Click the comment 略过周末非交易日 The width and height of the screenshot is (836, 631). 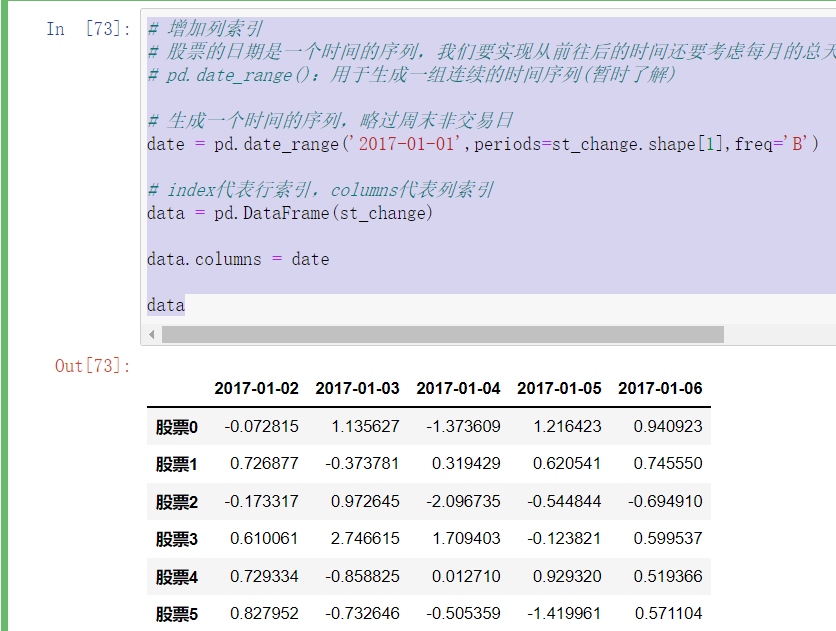coord(436,121)
